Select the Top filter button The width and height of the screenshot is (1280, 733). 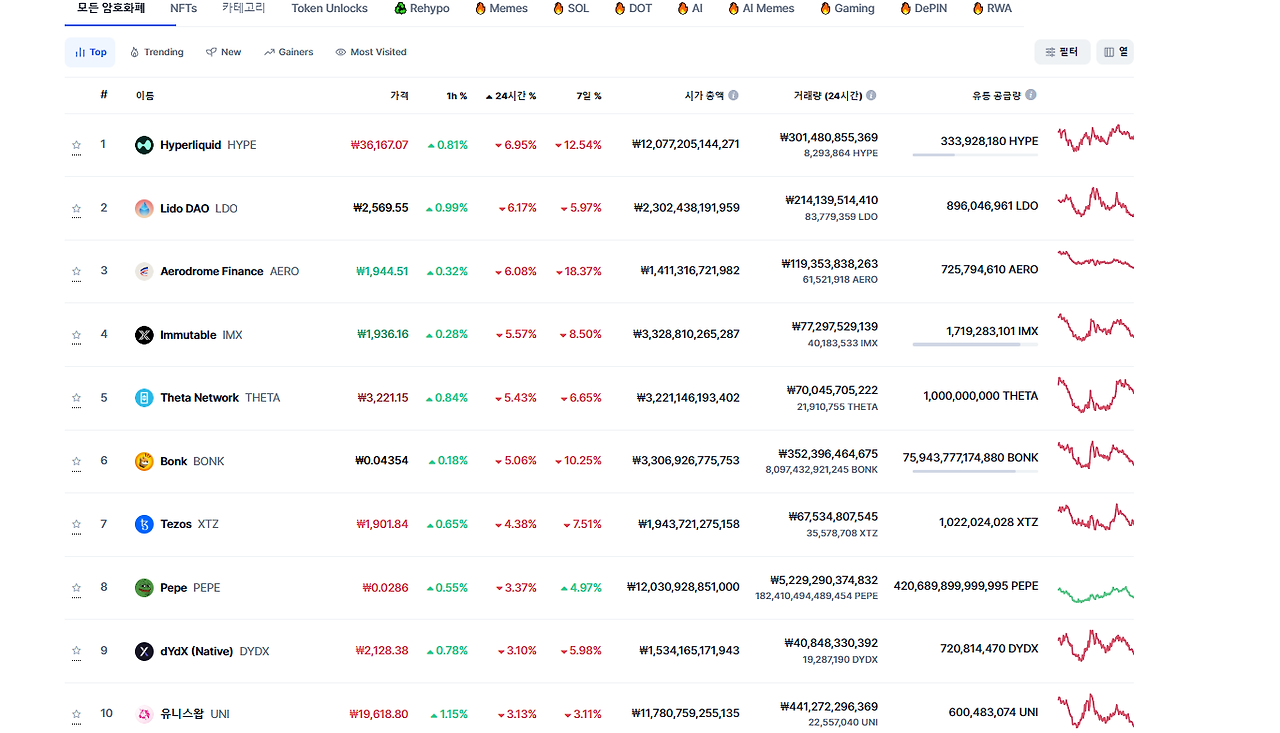coord(90,52)
